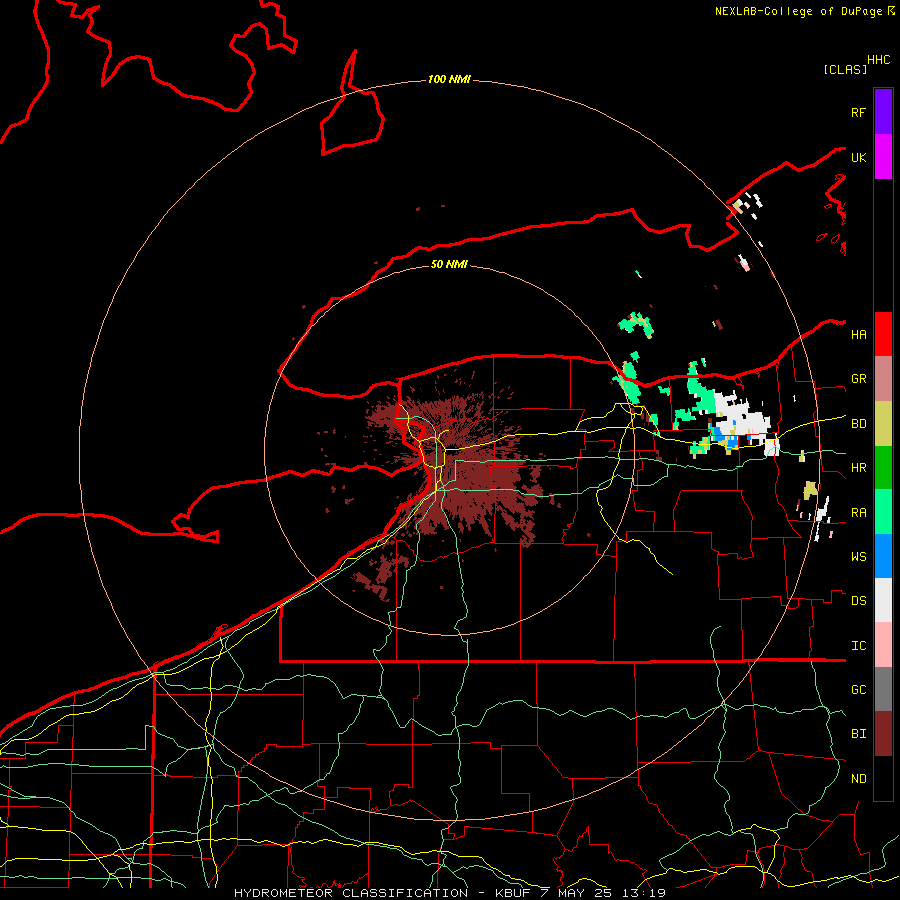Click the GC gray legend swatch

tap(883, 689)
